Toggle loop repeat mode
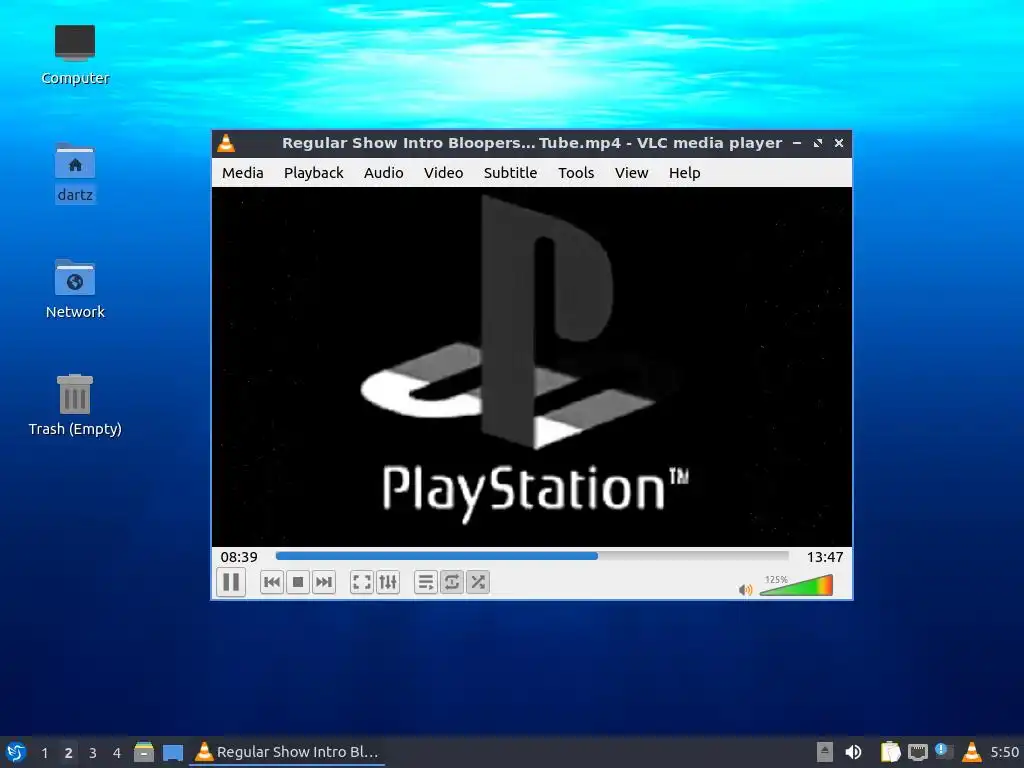Screen dimensions: 1024x768 (452, 582)
